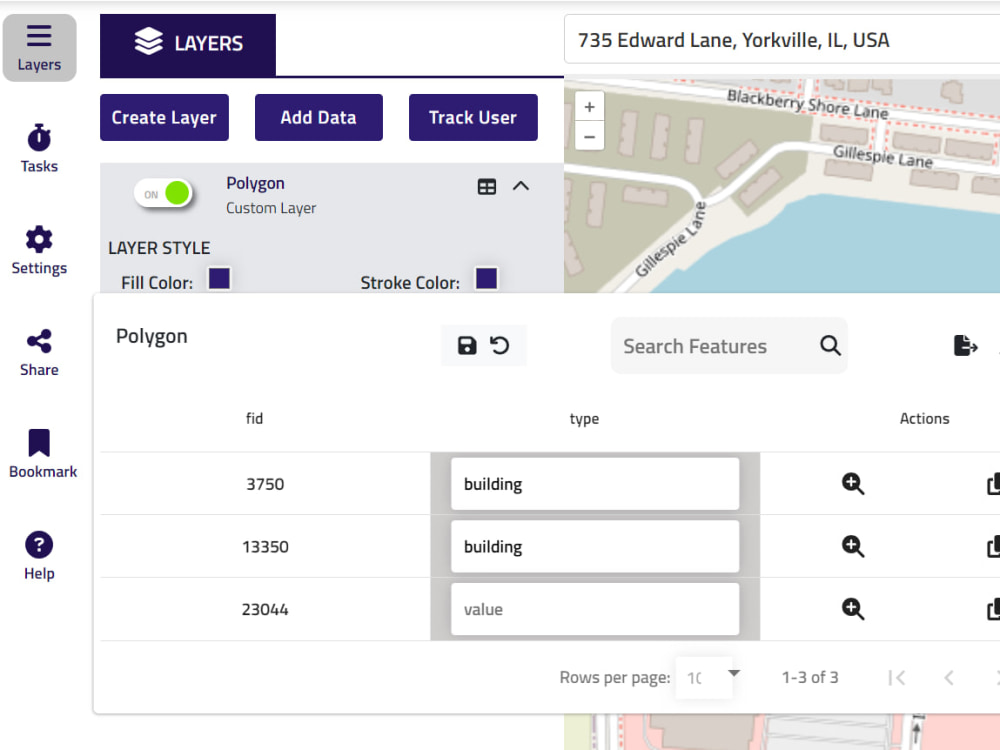The width and height of the screenshot is (1000, 750).
Task: Go to previous page of table
Action: 949,677
